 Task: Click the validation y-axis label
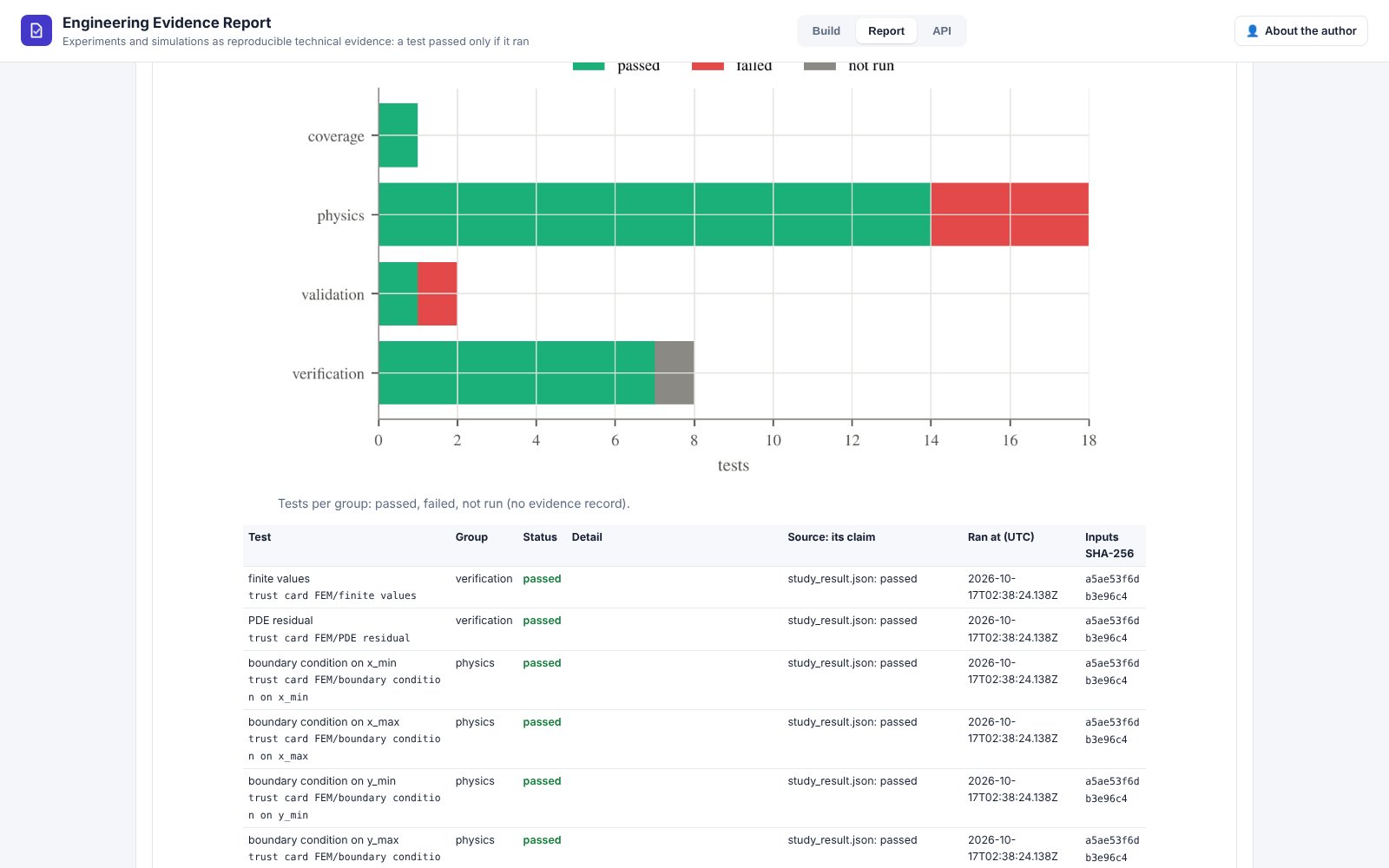click(x=332, y=294)
